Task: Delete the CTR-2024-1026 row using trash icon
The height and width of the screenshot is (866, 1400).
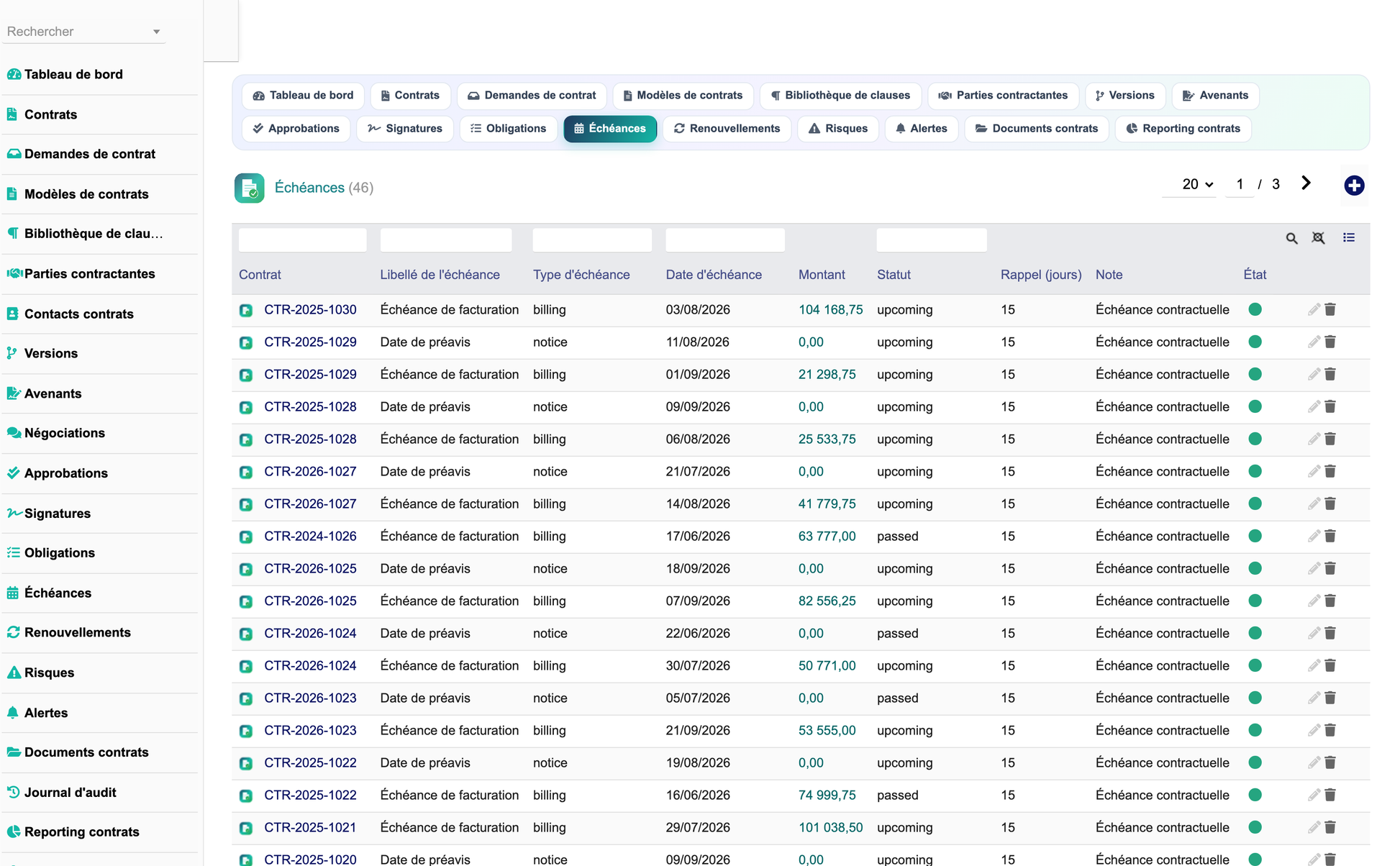Action: (1330, 536)
